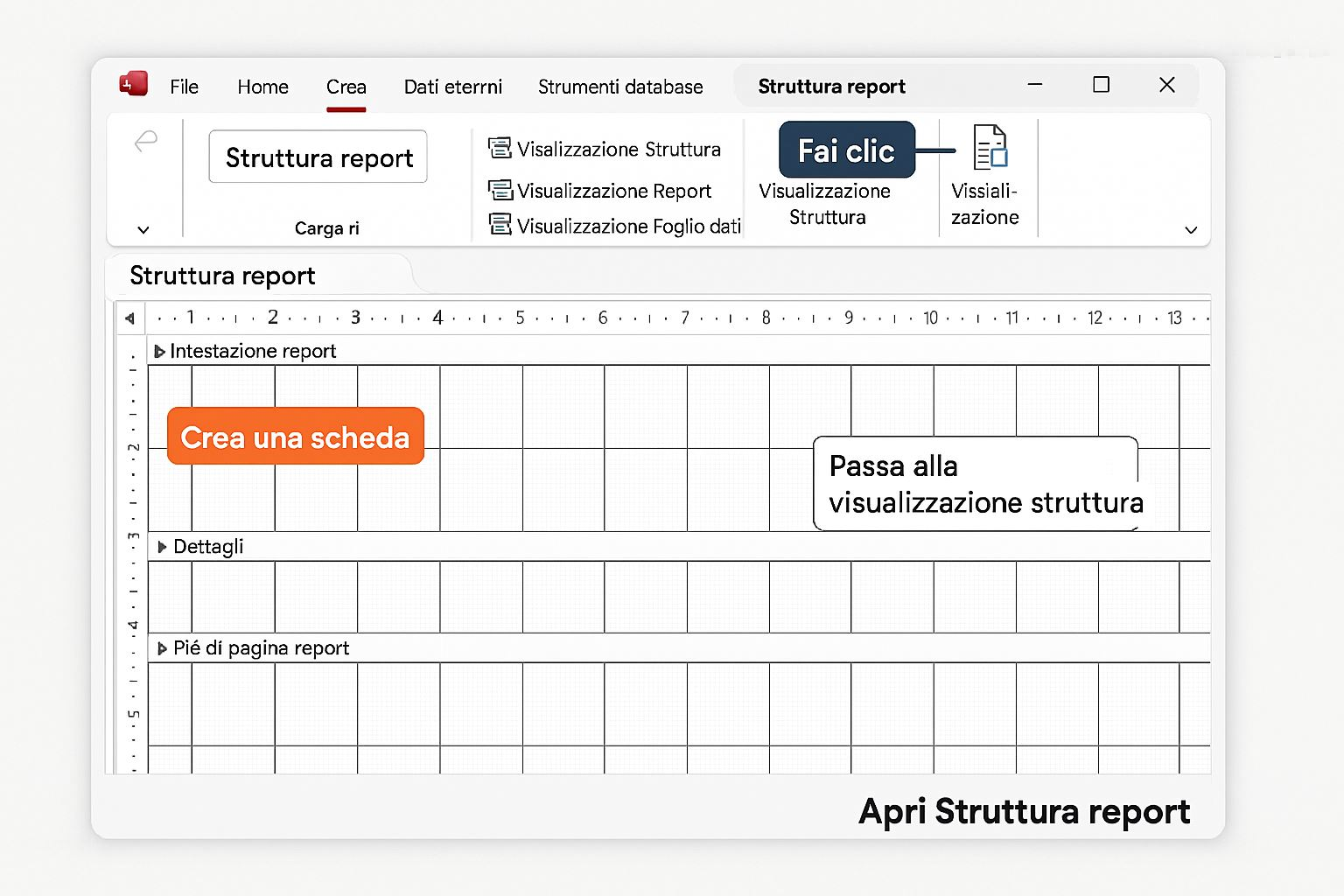The height and width of the screenshot is (896, 1344).
Task: Select the Struttura report document tab
Action: [x=222, y=276]
